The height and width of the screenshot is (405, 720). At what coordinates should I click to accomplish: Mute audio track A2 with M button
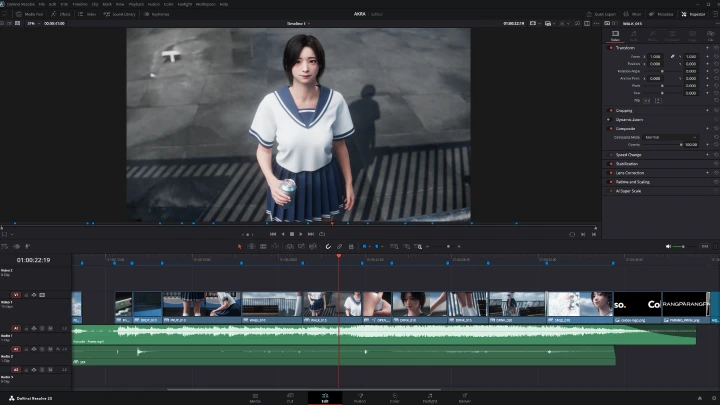tap(50, 349)
